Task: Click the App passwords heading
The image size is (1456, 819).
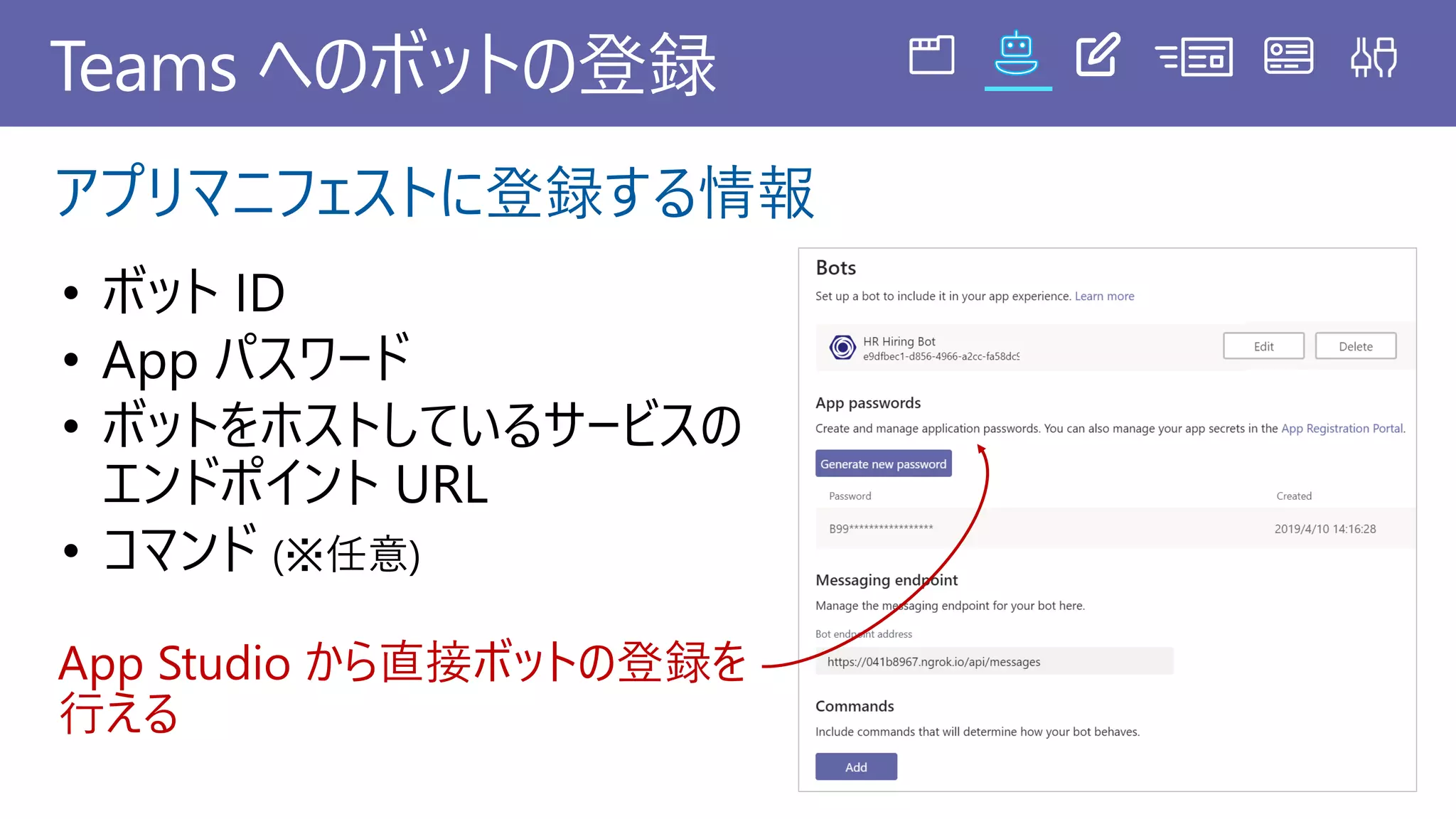Action: click(868, 402)
